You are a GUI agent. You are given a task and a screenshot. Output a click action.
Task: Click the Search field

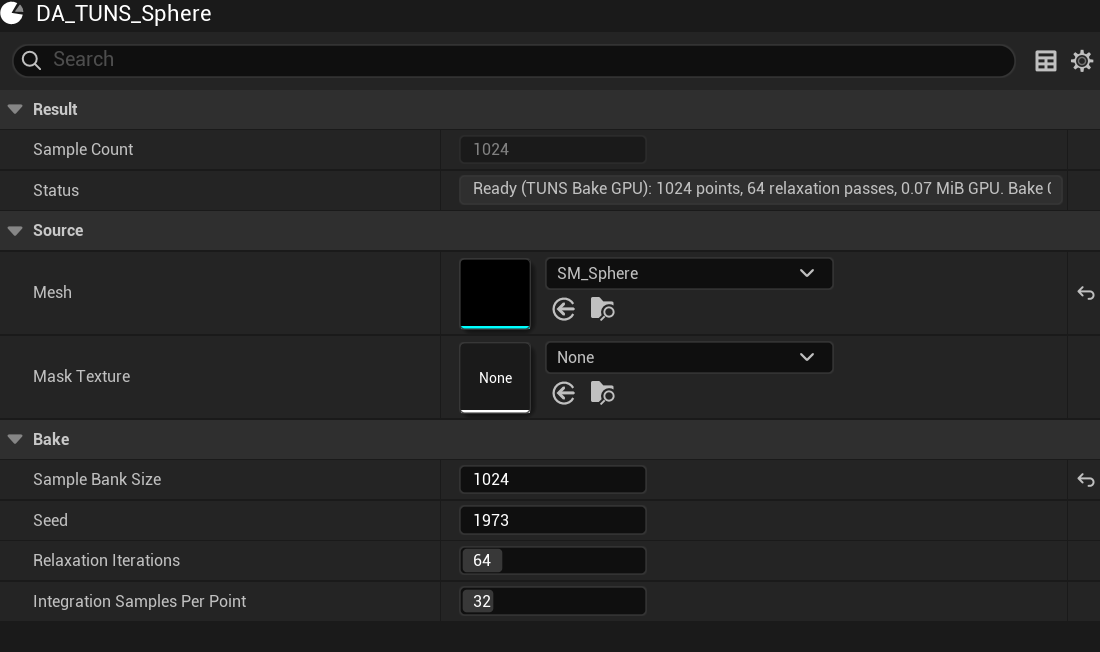pyautogui.click(x=514, y=60)
